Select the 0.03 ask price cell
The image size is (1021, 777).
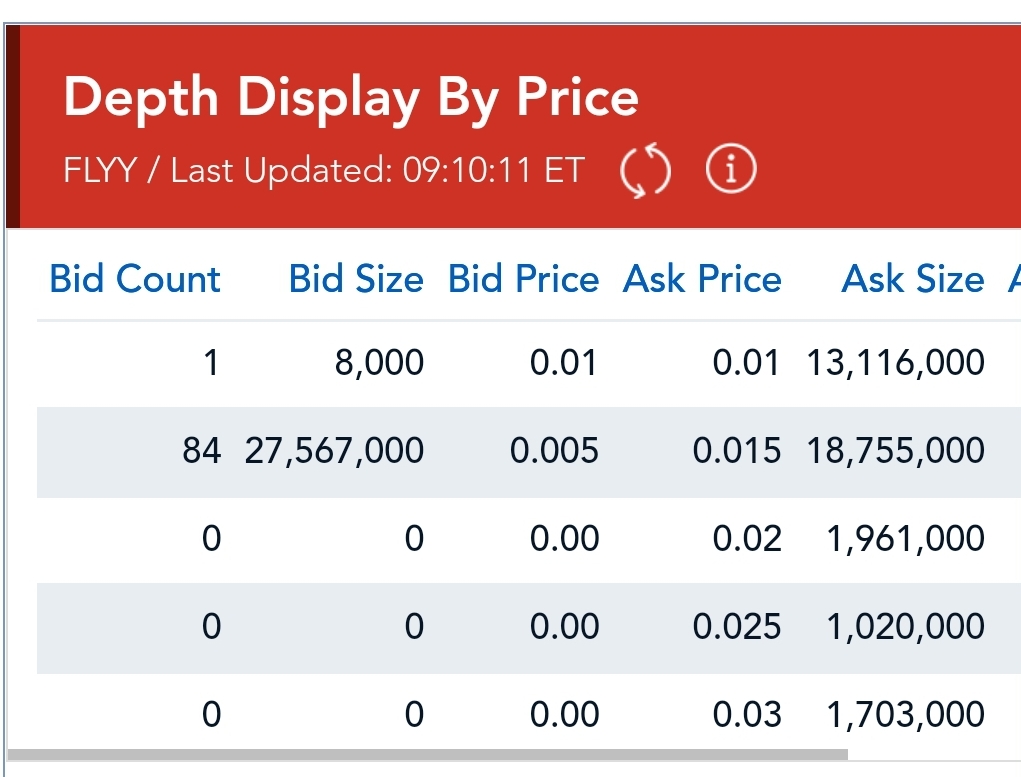pos(746,715)
